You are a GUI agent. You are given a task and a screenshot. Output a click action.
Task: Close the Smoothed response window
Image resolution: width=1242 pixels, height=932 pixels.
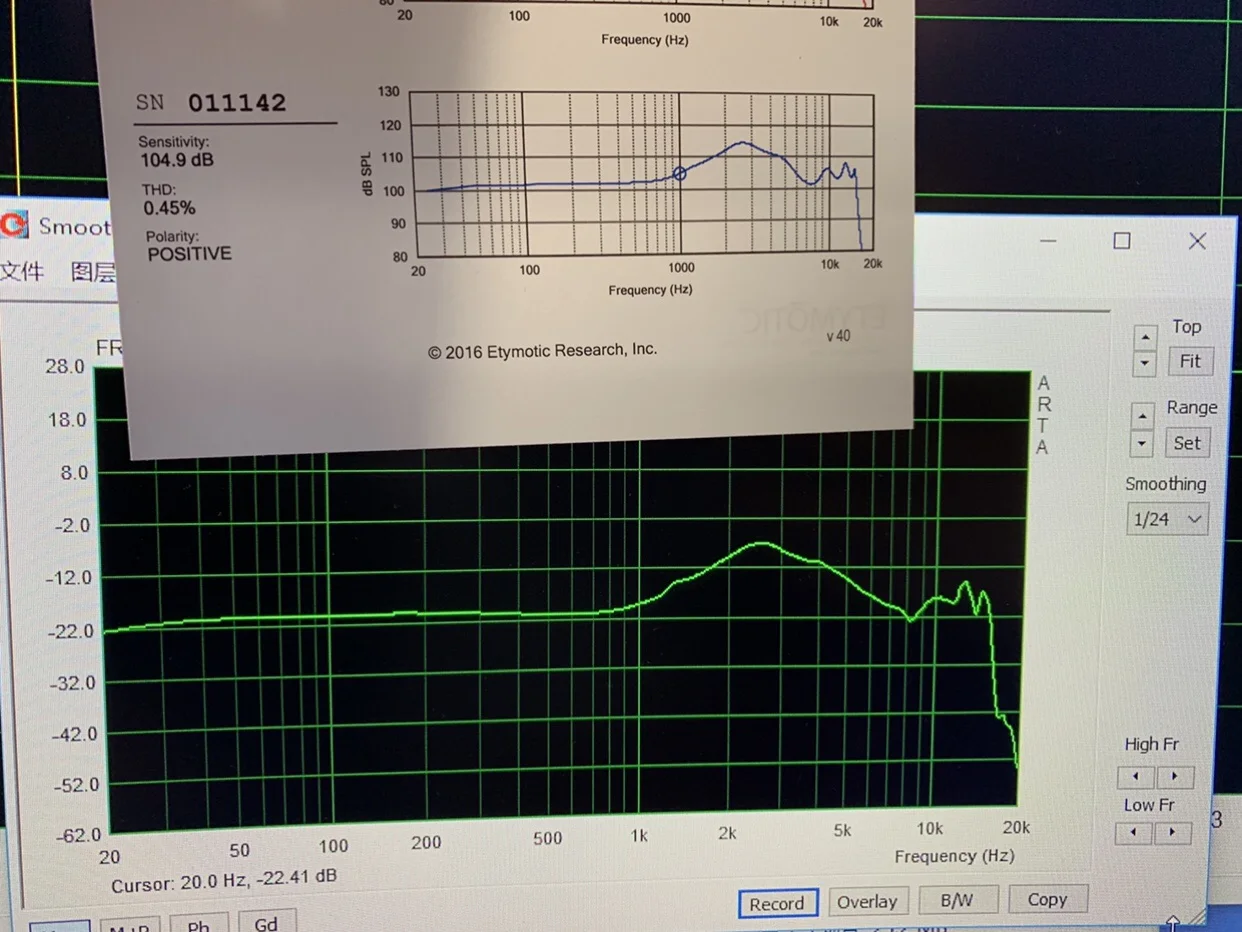(1197, 241)
